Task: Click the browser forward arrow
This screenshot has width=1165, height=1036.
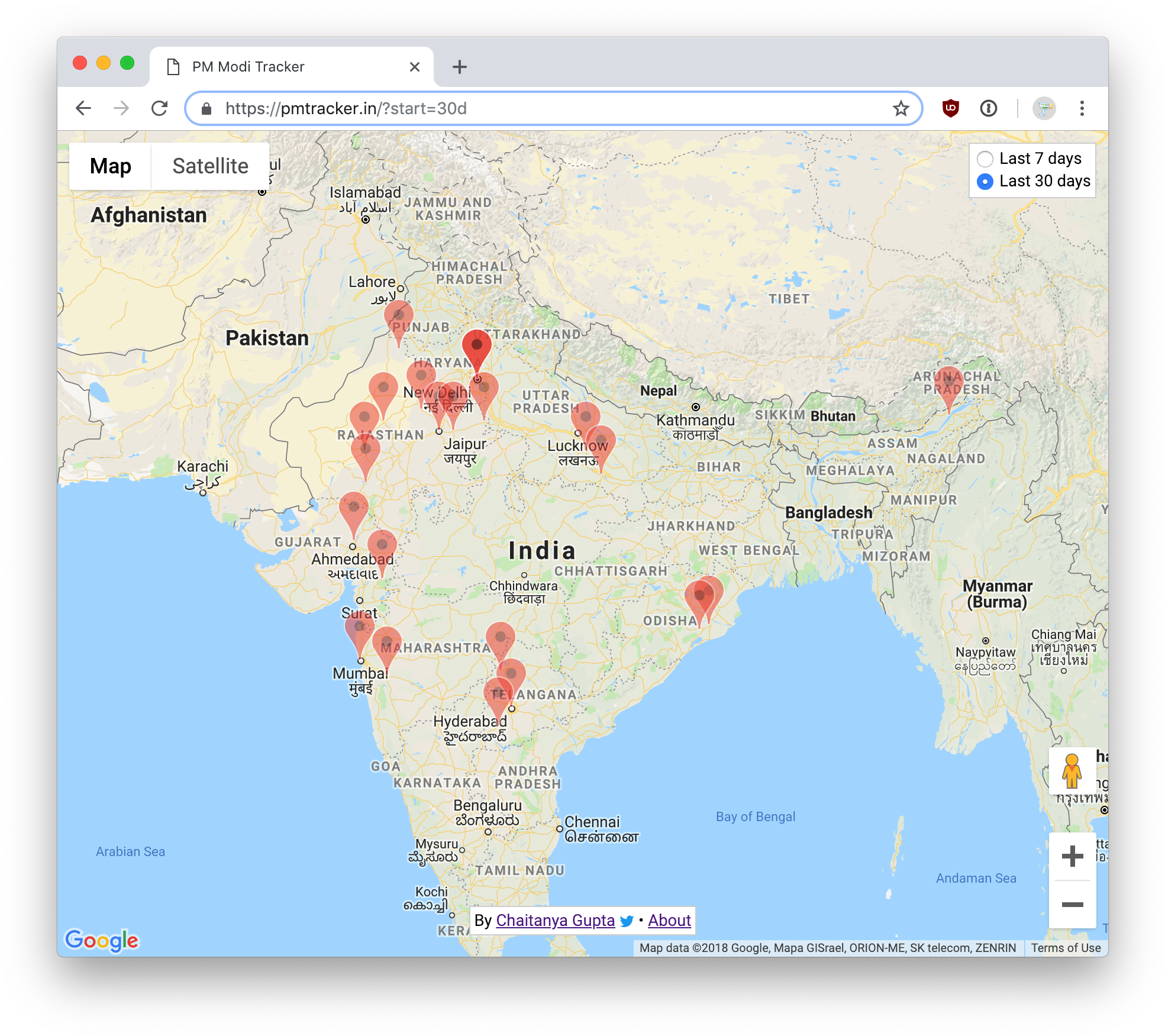Action: pos(121,108)
